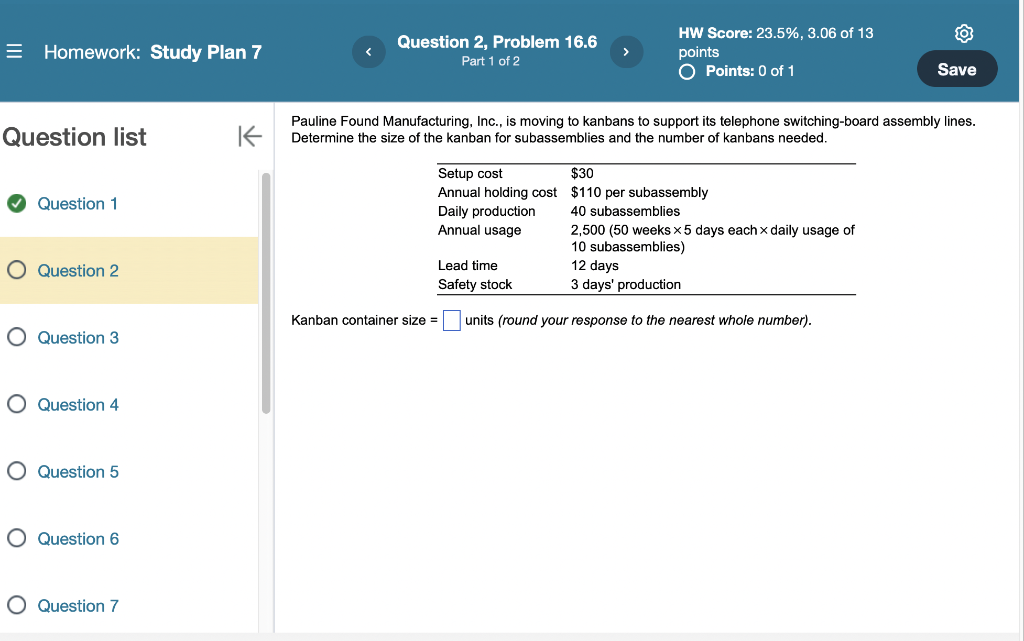Click the settings gear icon
Image resolution: width=1024 pixels, height=641 pixels.
click(x=963, y=33)
